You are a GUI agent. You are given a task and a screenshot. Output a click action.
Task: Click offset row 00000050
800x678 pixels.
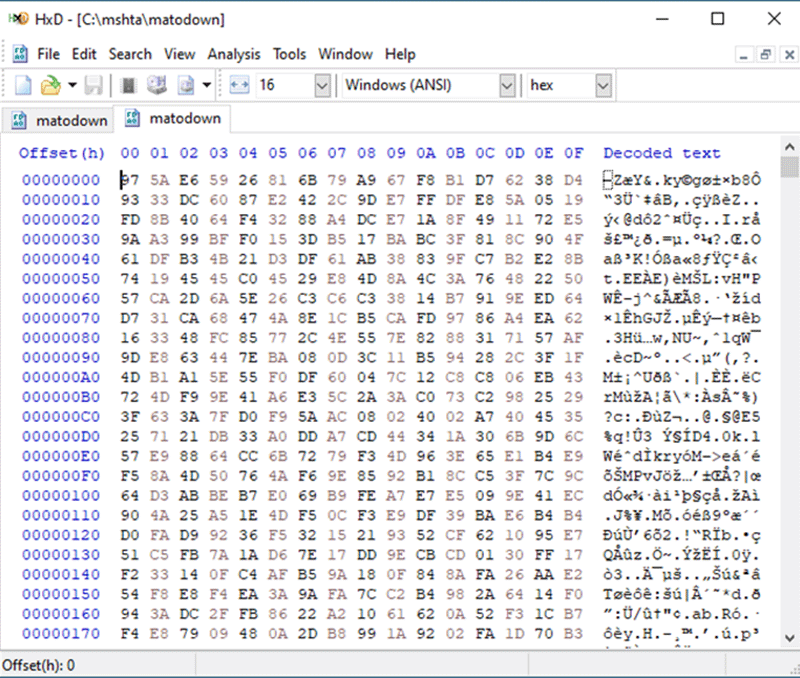[61, 279]
